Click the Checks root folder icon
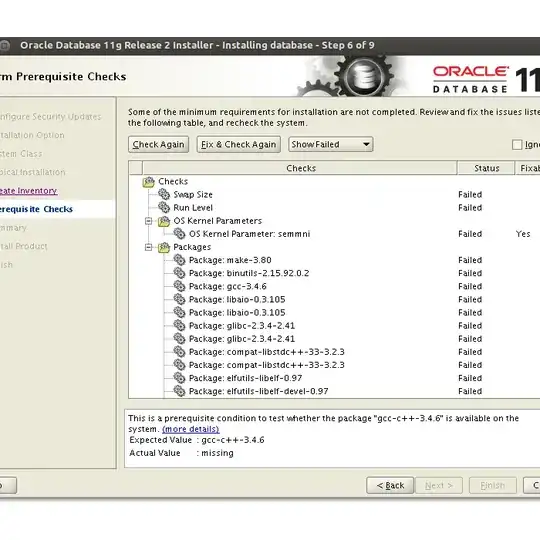The height and width of the screenshot is (540, 540). (x=148, y=182)
